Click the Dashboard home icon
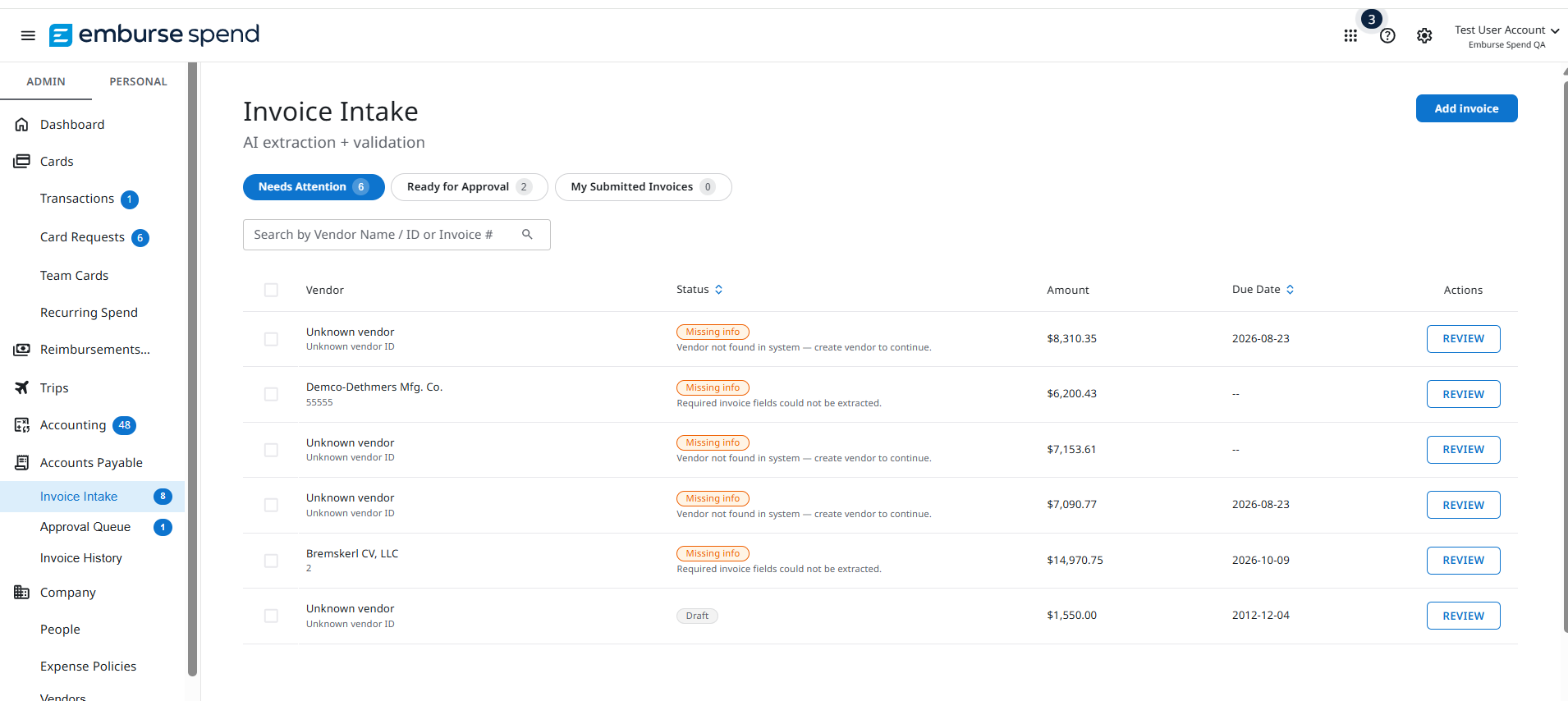The image size is (1568, 701). click(x=22, y=125)
